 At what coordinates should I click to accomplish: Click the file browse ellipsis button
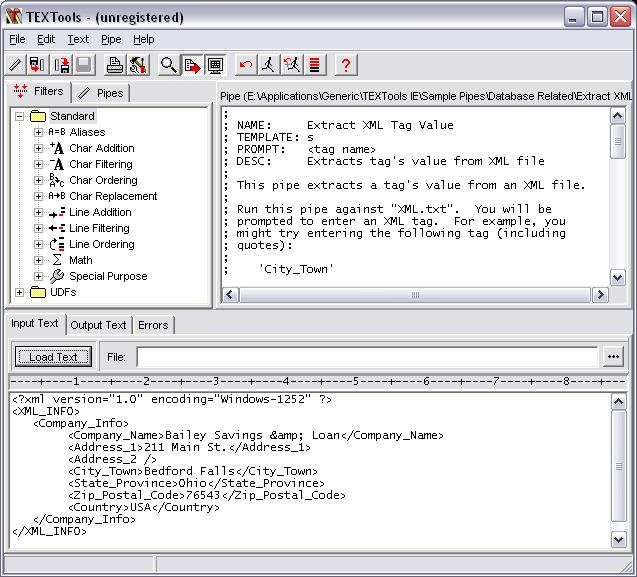pos(613,357)
